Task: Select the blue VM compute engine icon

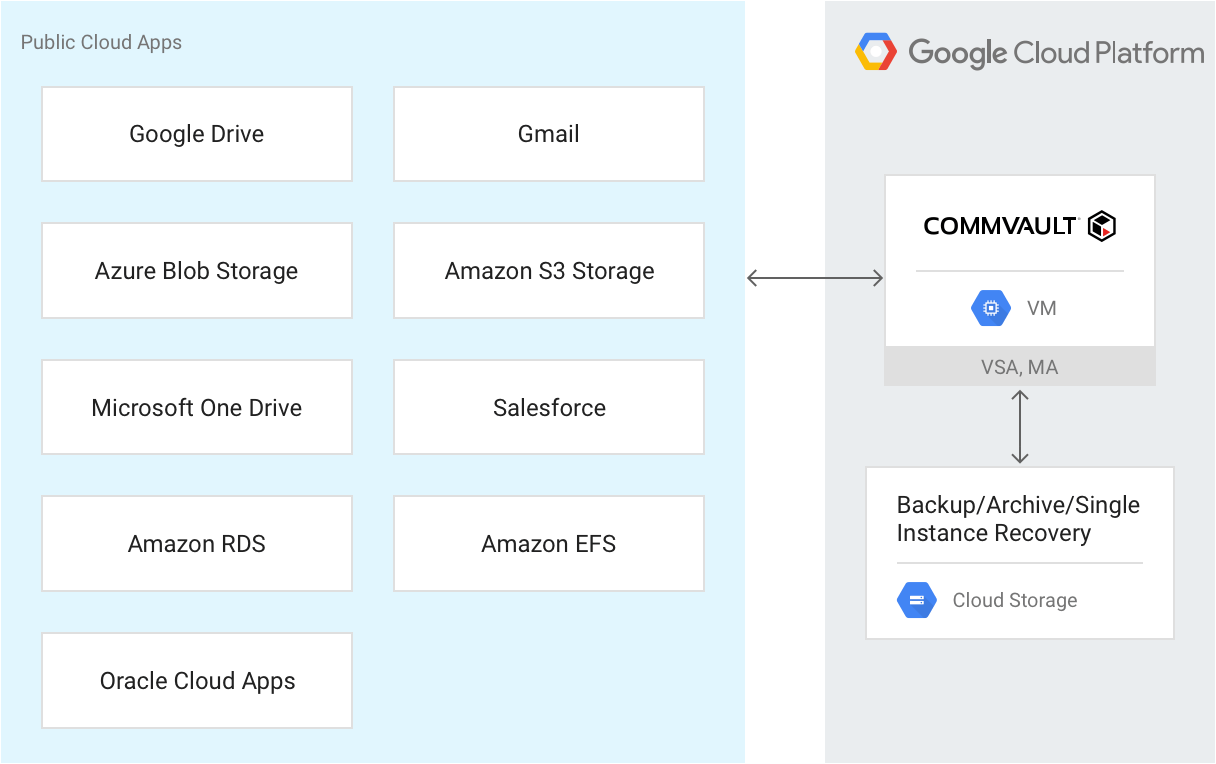Action: tap(990, 308)
